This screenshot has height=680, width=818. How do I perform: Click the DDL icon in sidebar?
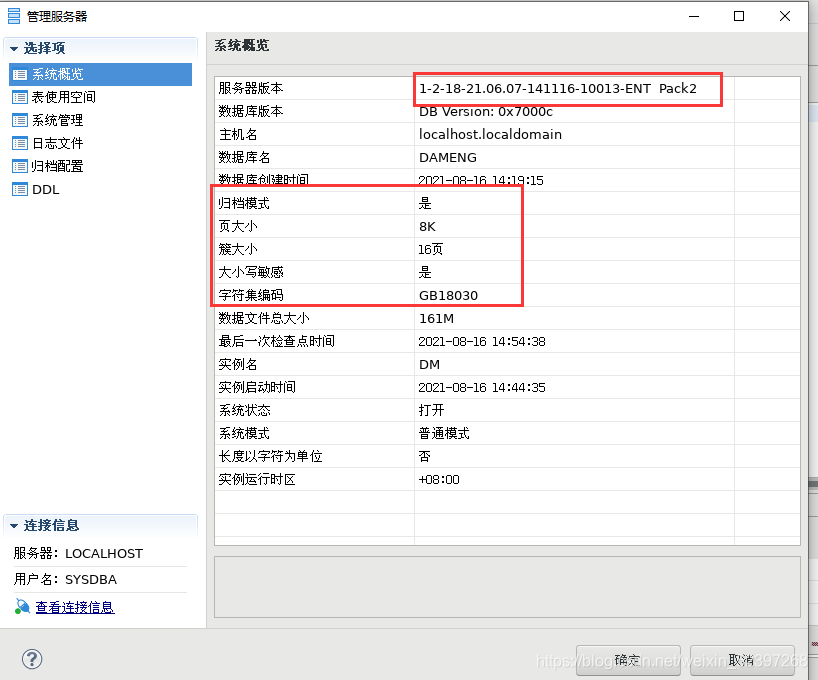[20, 189]
